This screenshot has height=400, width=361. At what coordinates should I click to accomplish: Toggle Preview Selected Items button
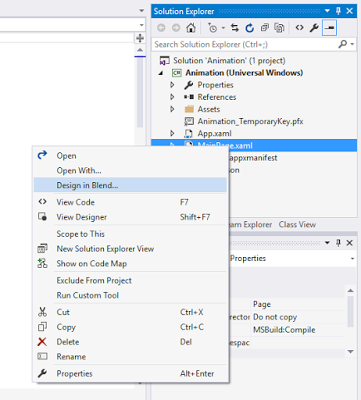(329, 28)
